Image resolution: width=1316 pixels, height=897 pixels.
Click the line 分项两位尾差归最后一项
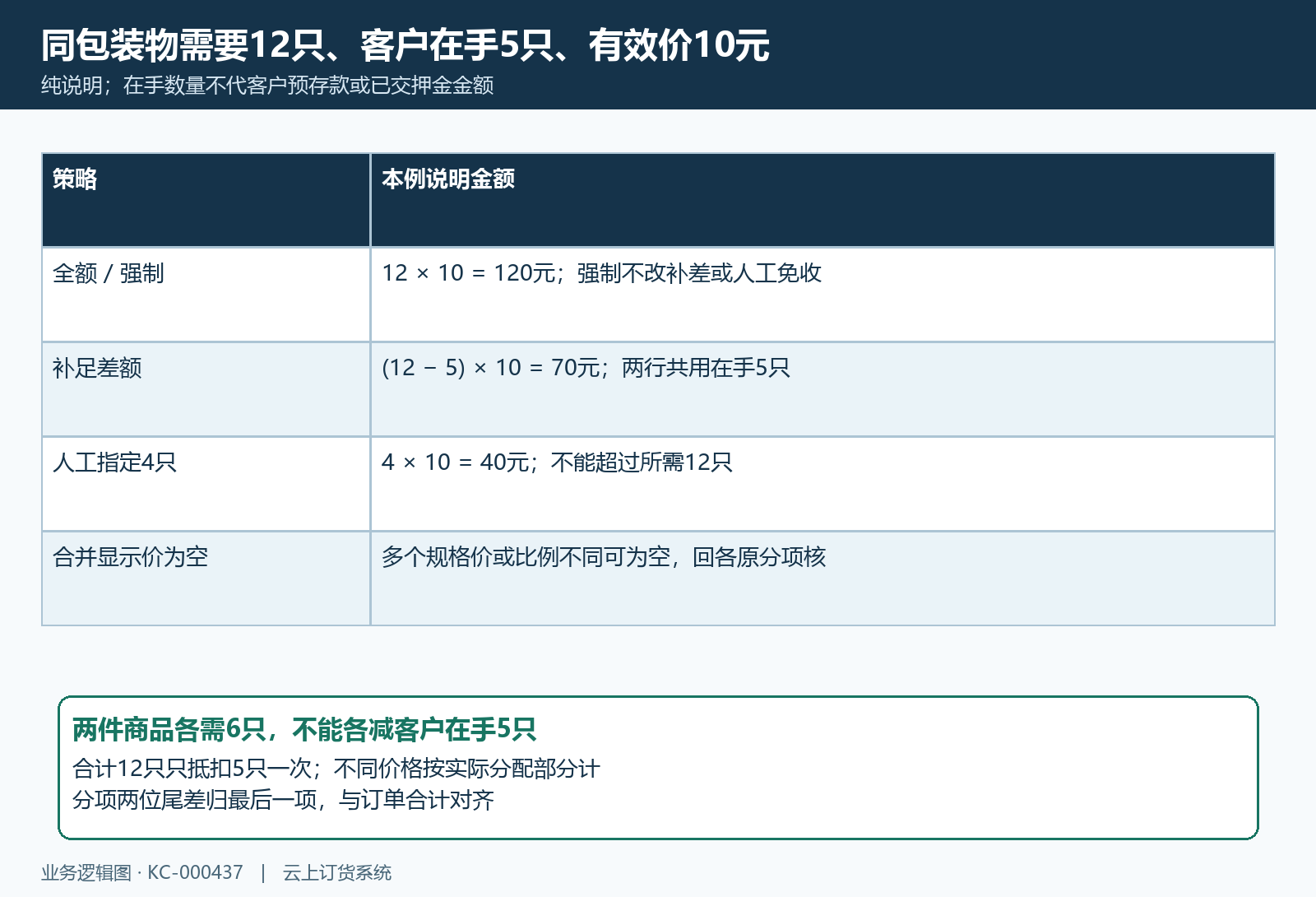(284, 800)
